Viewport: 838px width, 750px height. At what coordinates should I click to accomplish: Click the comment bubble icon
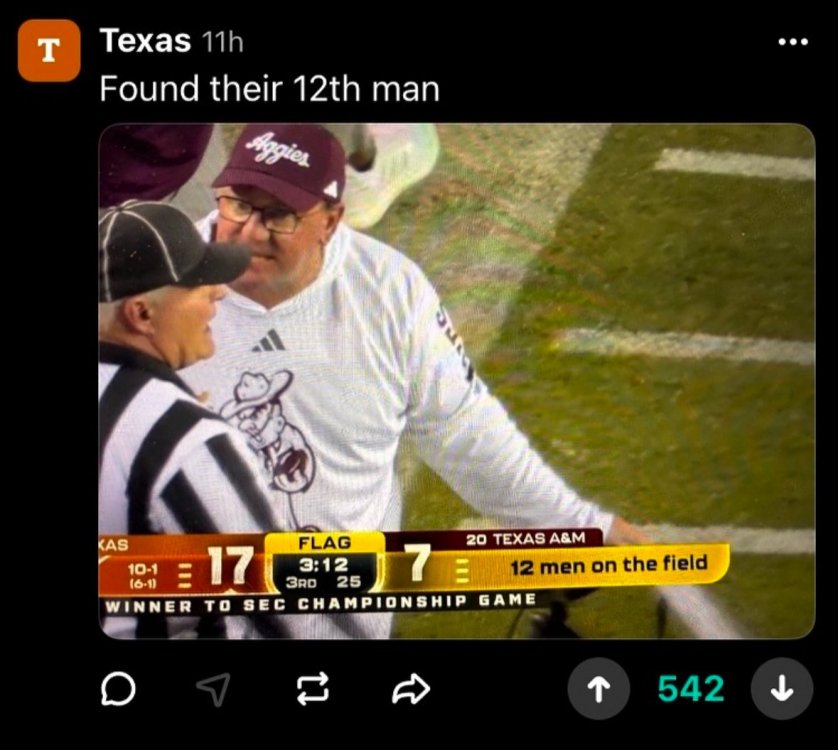coord(119,688)
